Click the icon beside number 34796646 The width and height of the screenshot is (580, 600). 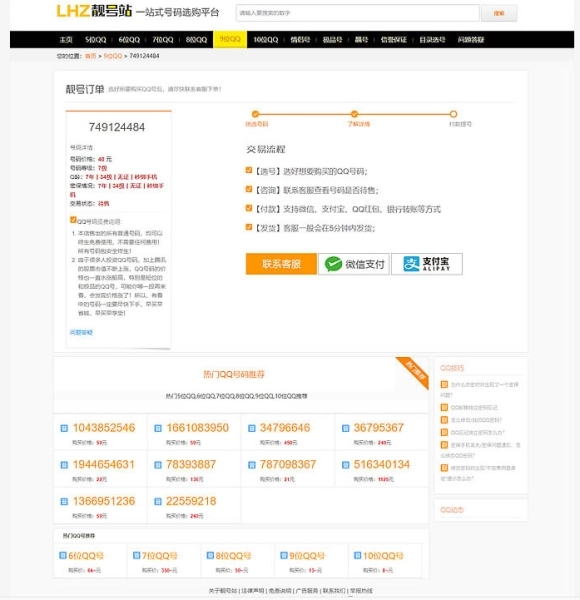coord(252,428)
